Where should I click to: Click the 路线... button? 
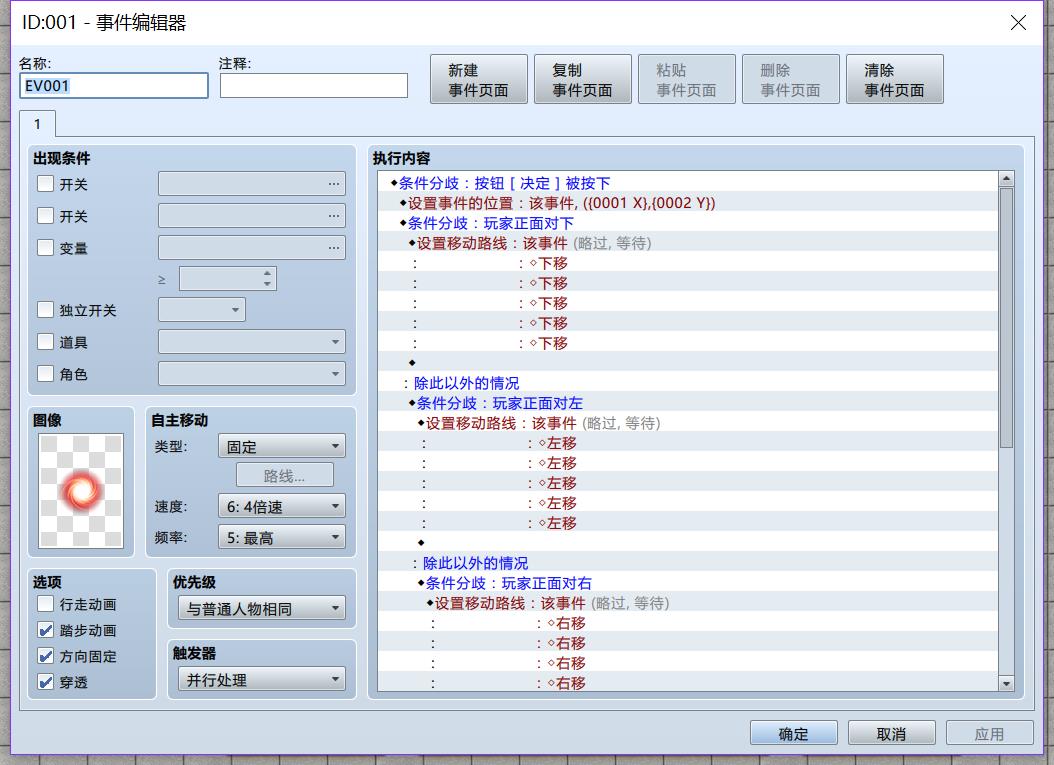click(x=285, y=475)
